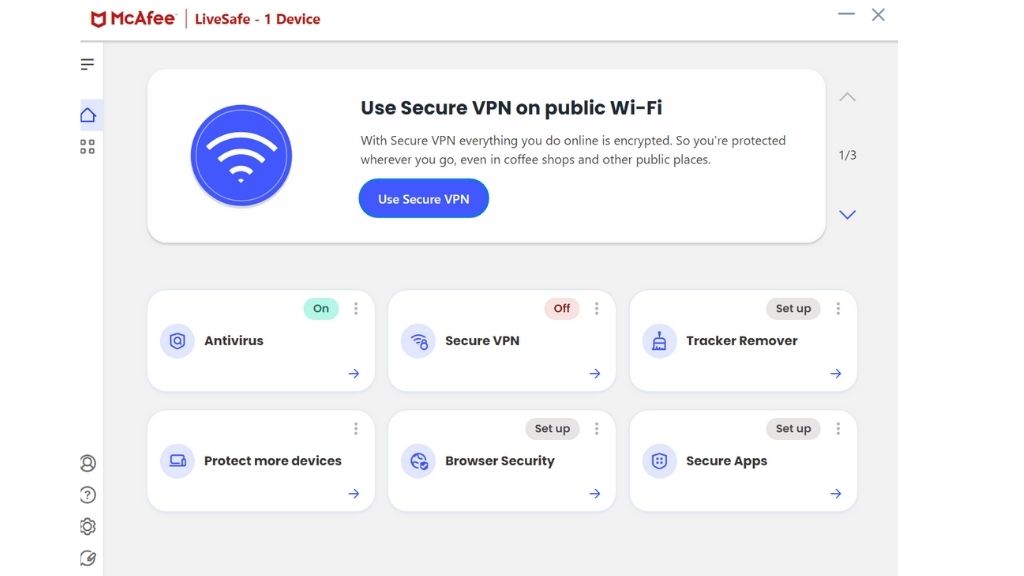Click the arrow on the Secure Apps card
This screenshot has height=576, width=1024.
point(835,494)
